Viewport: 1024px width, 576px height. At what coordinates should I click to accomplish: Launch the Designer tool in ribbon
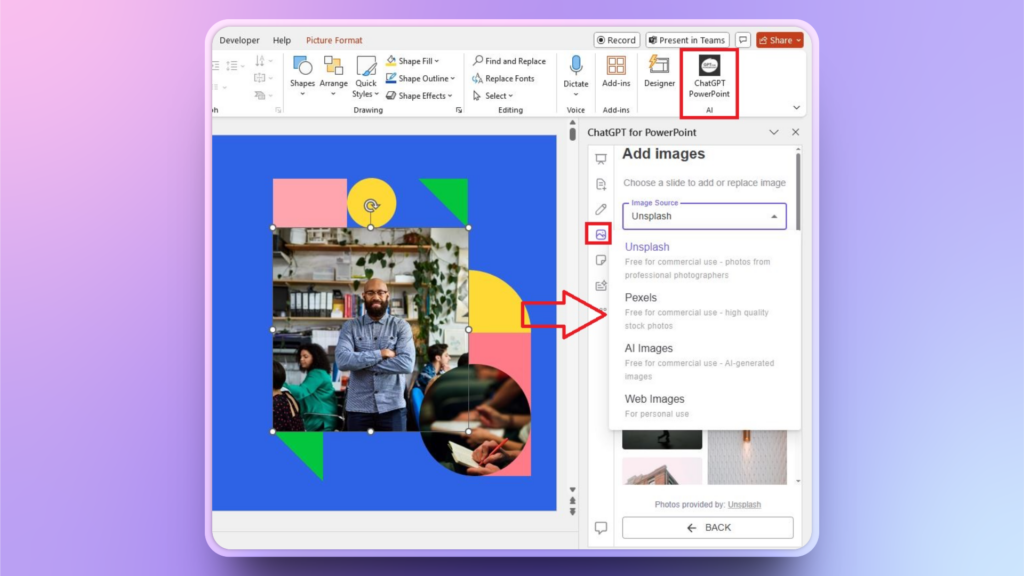[659, 72]
